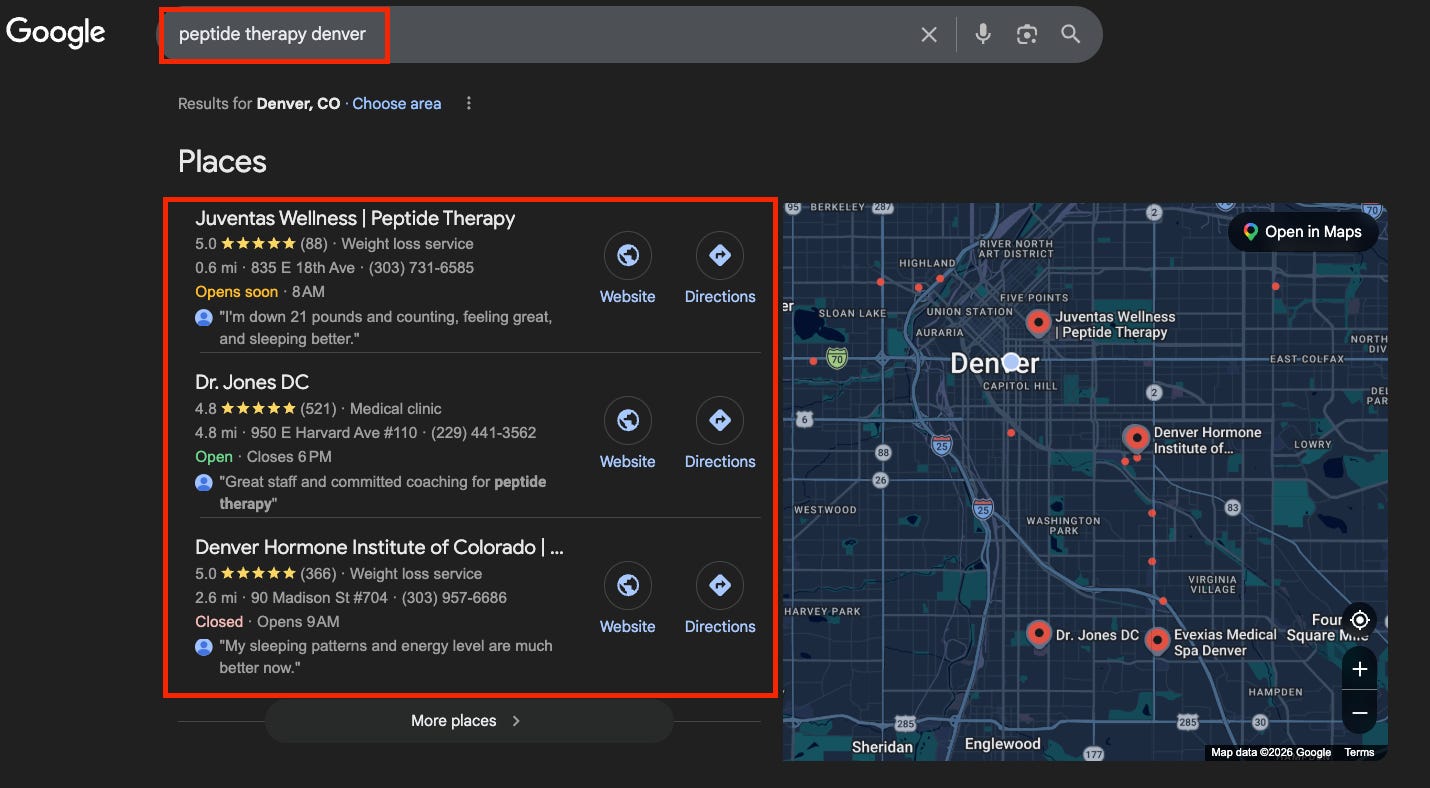Click the Juventas Wellness map pin
The image size is (1430, 788).
point(1039,323)
